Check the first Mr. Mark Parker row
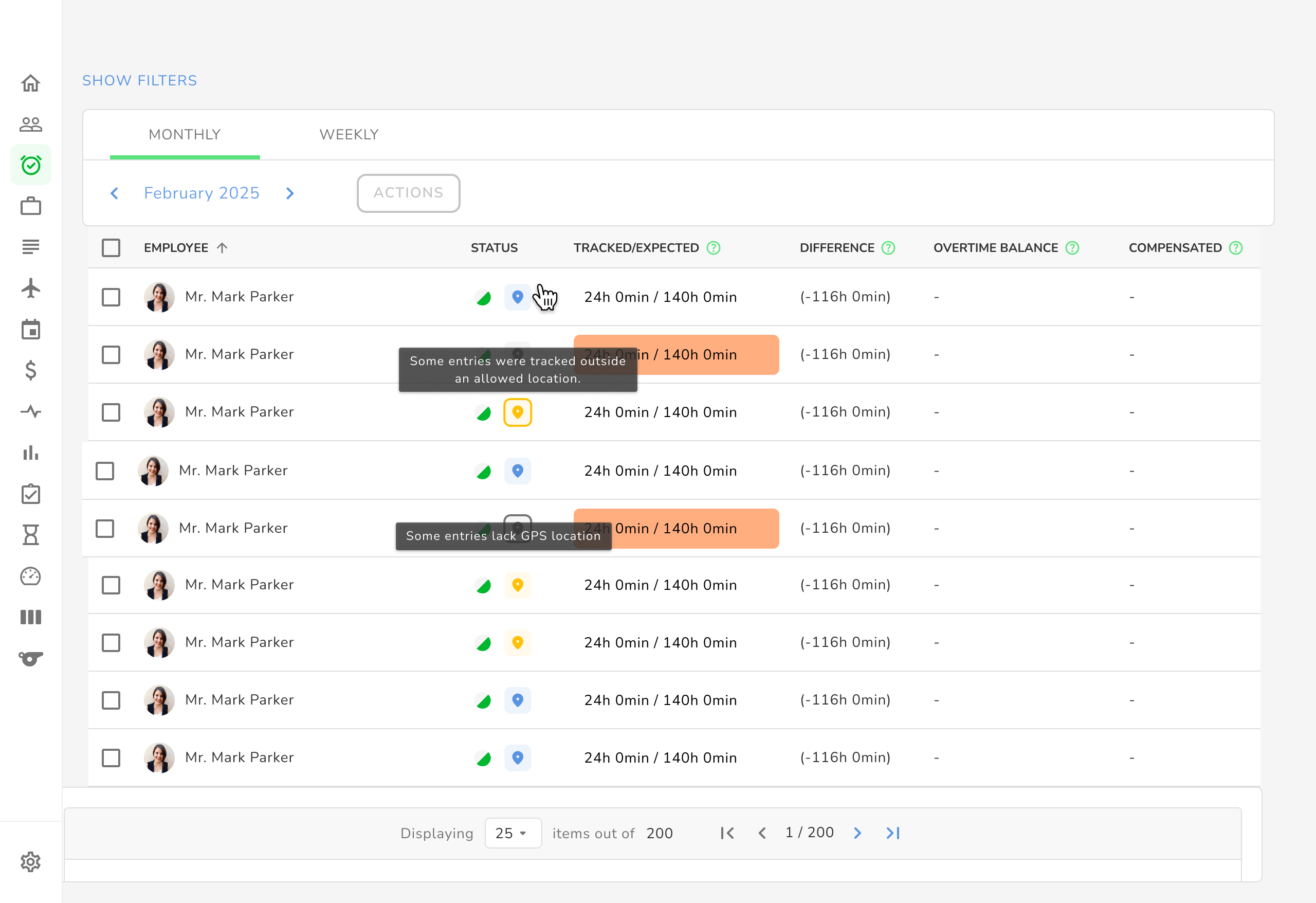This screenshot has height=903, width=1316. click(111, 297)
